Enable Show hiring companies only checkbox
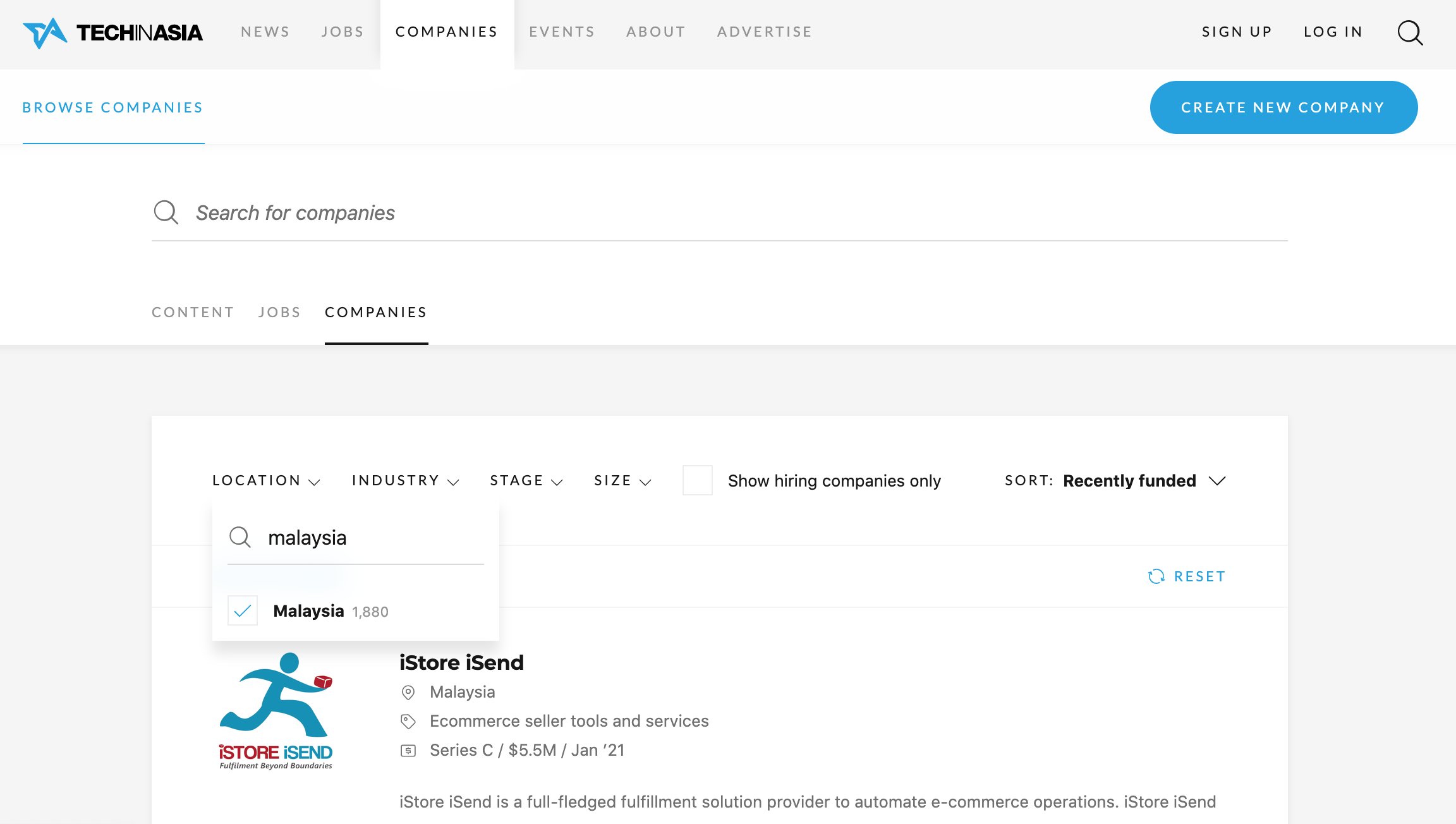This screenshot has height=824, width=1456. (698, 480)
